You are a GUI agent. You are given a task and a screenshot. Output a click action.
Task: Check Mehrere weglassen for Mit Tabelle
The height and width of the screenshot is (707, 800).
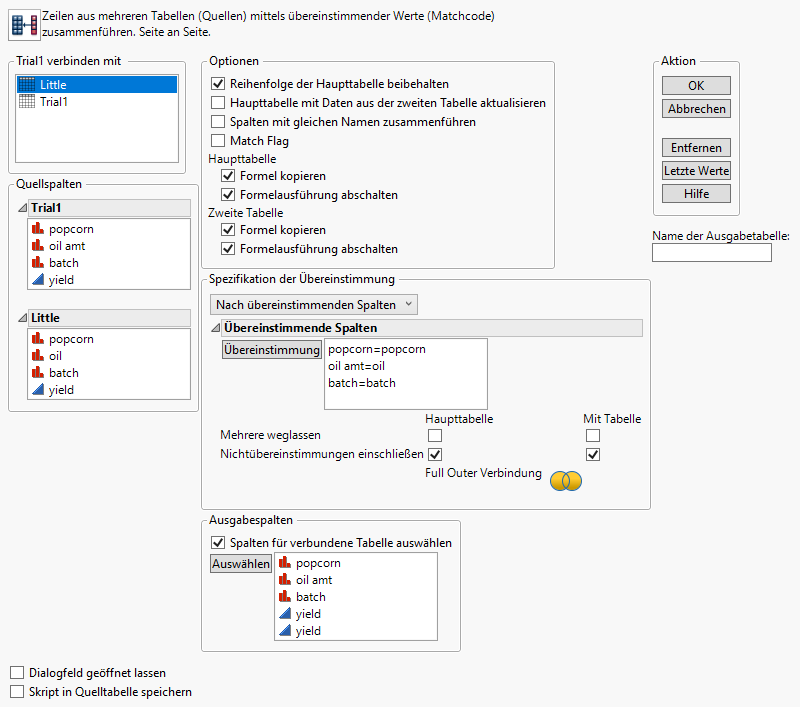(x=593, y=436)
